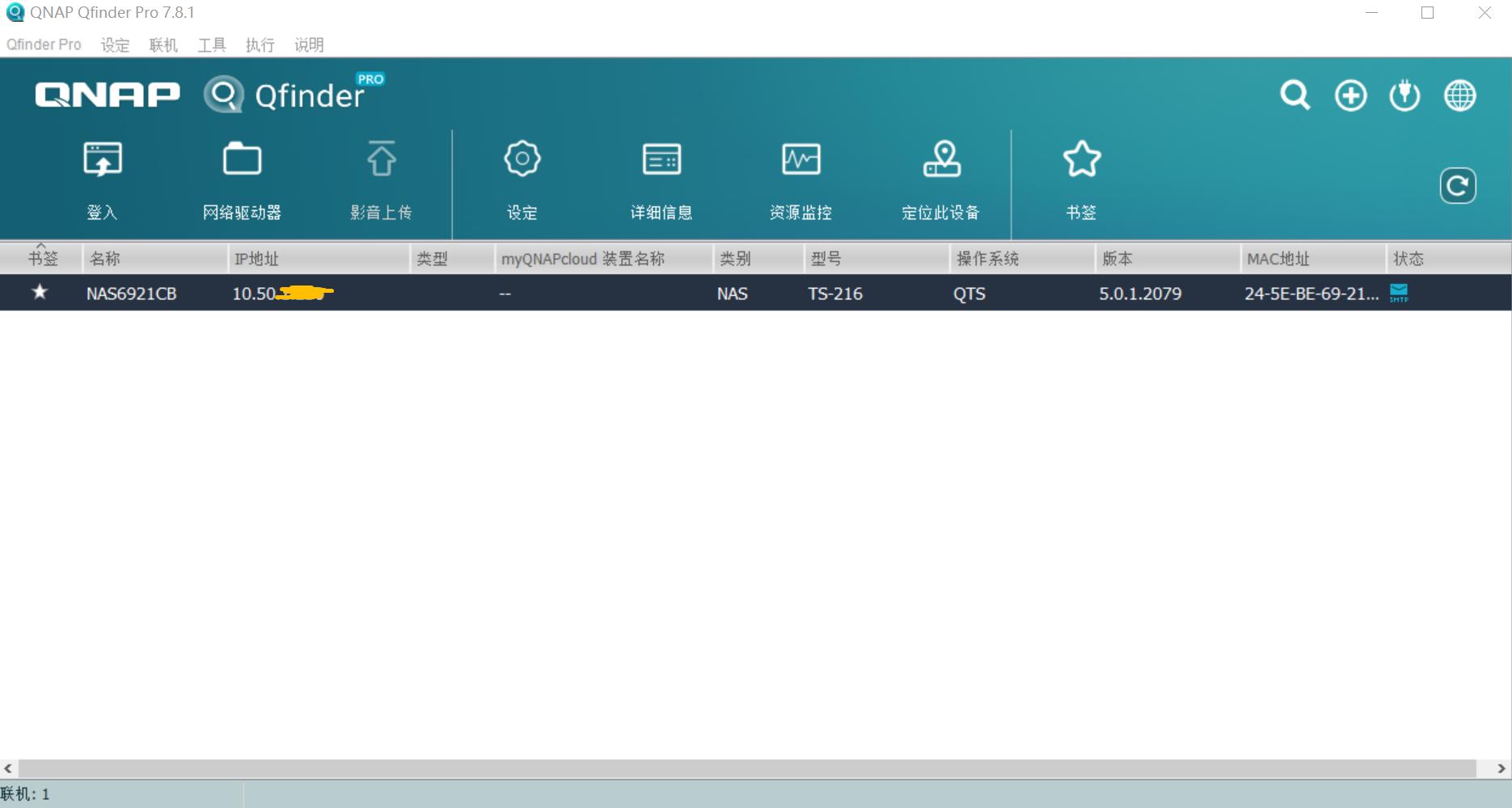1512x808 pixels.
Task: Sort by the 操作系统 column header
Action: coord(1022,259)
